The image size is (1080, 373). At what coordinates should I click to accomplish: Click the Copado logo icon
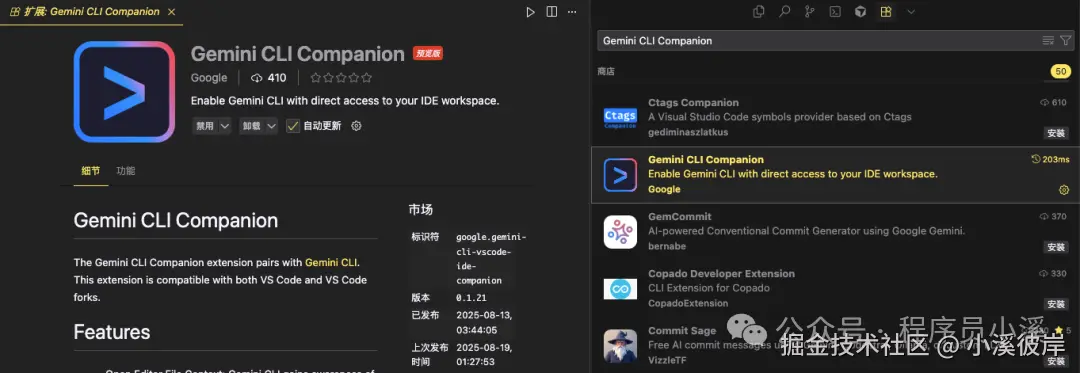tap(620, 289)
